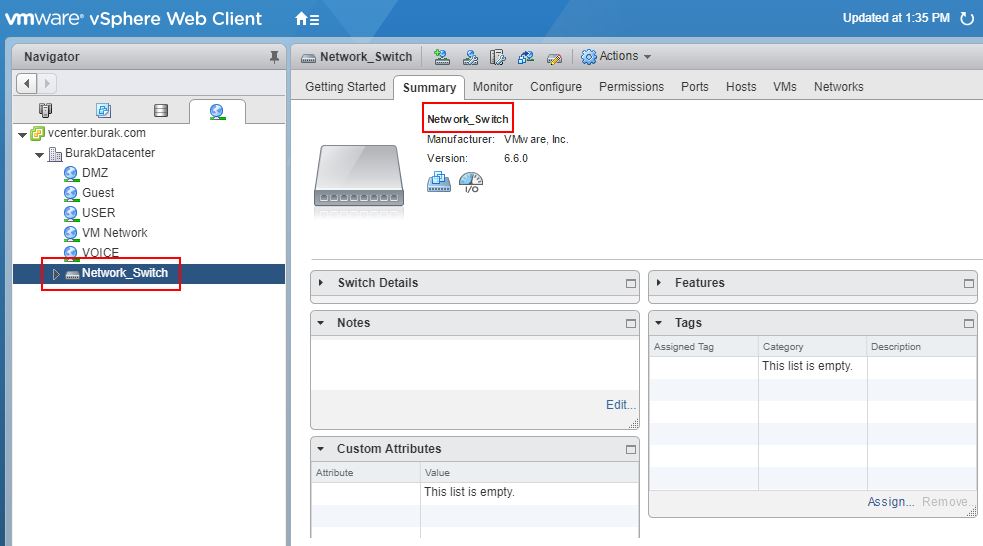Maximize the Features panel
Viewport: 983px width, 546px height.
pos(969,283)
